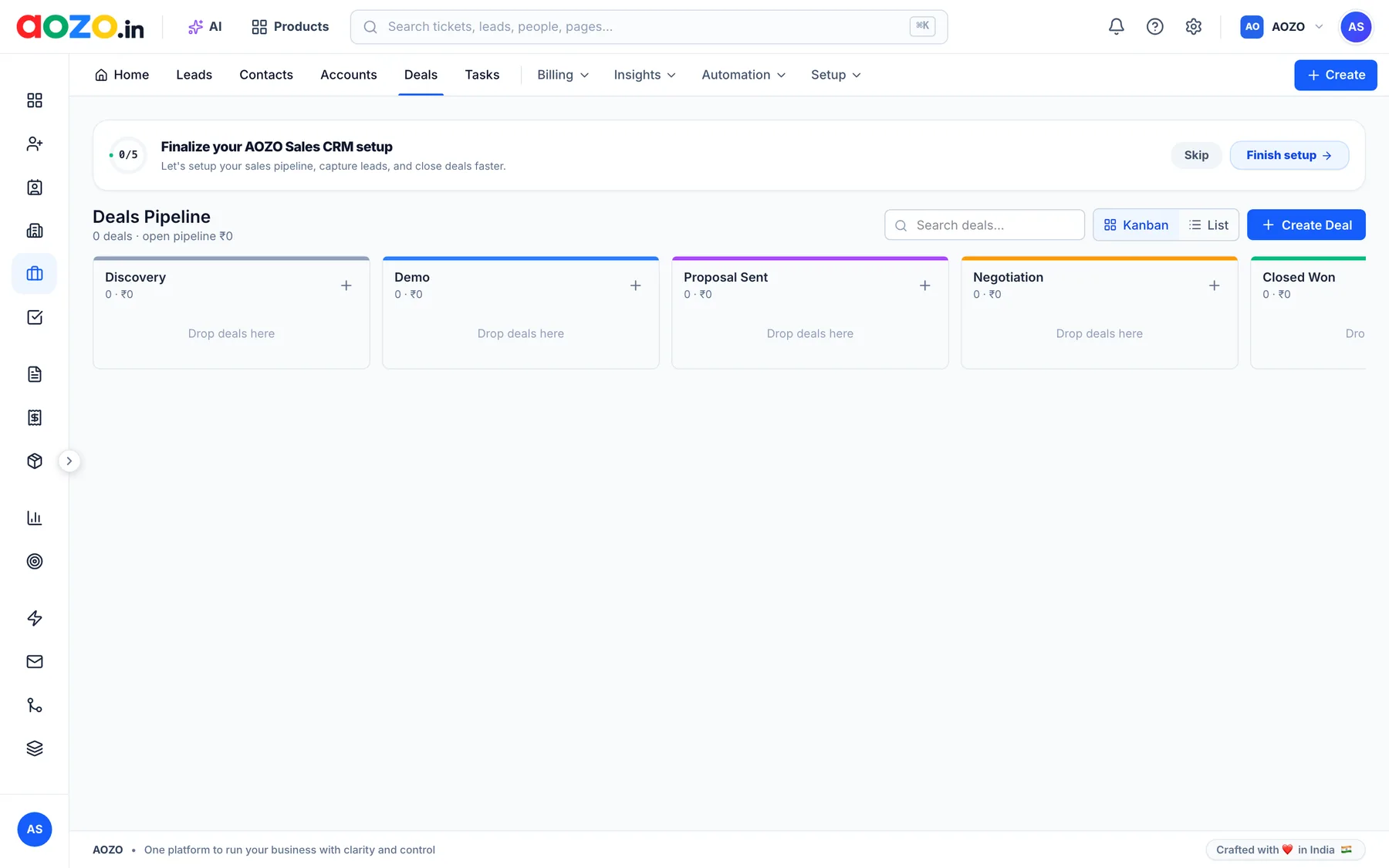
Task: Open the tasks checkbox sidebar icon
Action: pos(35,317)
